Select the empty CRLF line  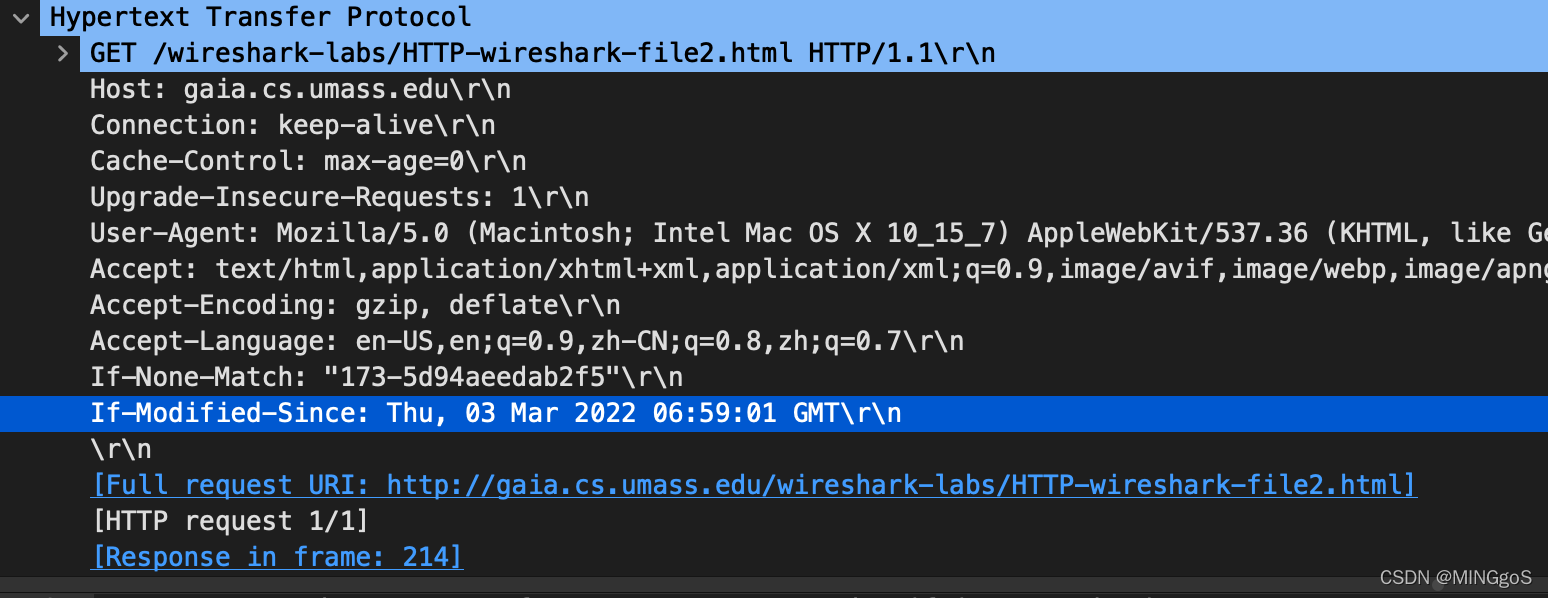(x=120, y=448)
